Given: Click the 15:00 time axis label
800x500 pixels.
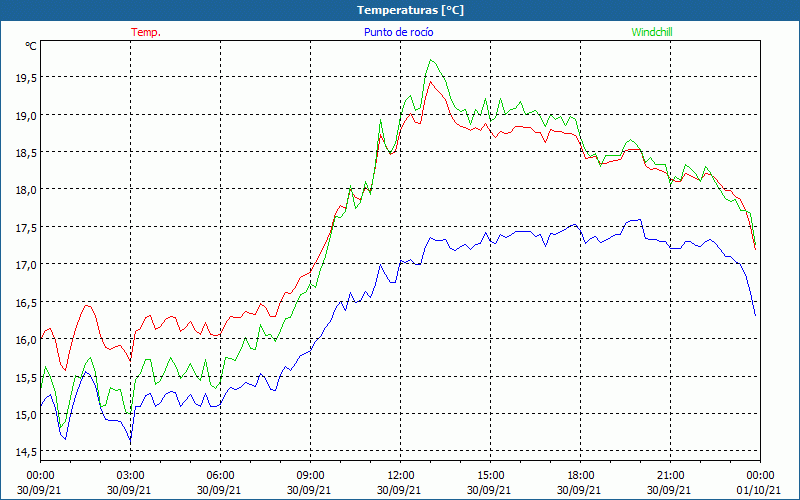Looking at the screenshot, I should point(491,476).
